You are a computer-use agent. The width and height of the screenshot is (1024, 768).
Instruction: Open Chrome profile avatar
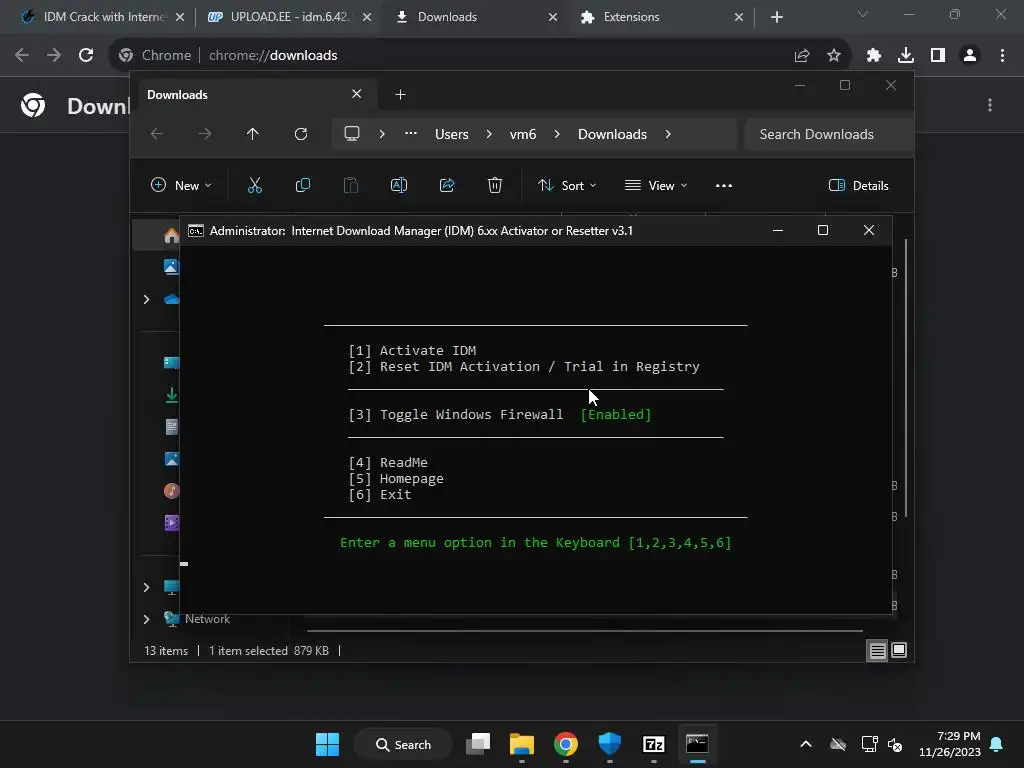coord(970,56)
